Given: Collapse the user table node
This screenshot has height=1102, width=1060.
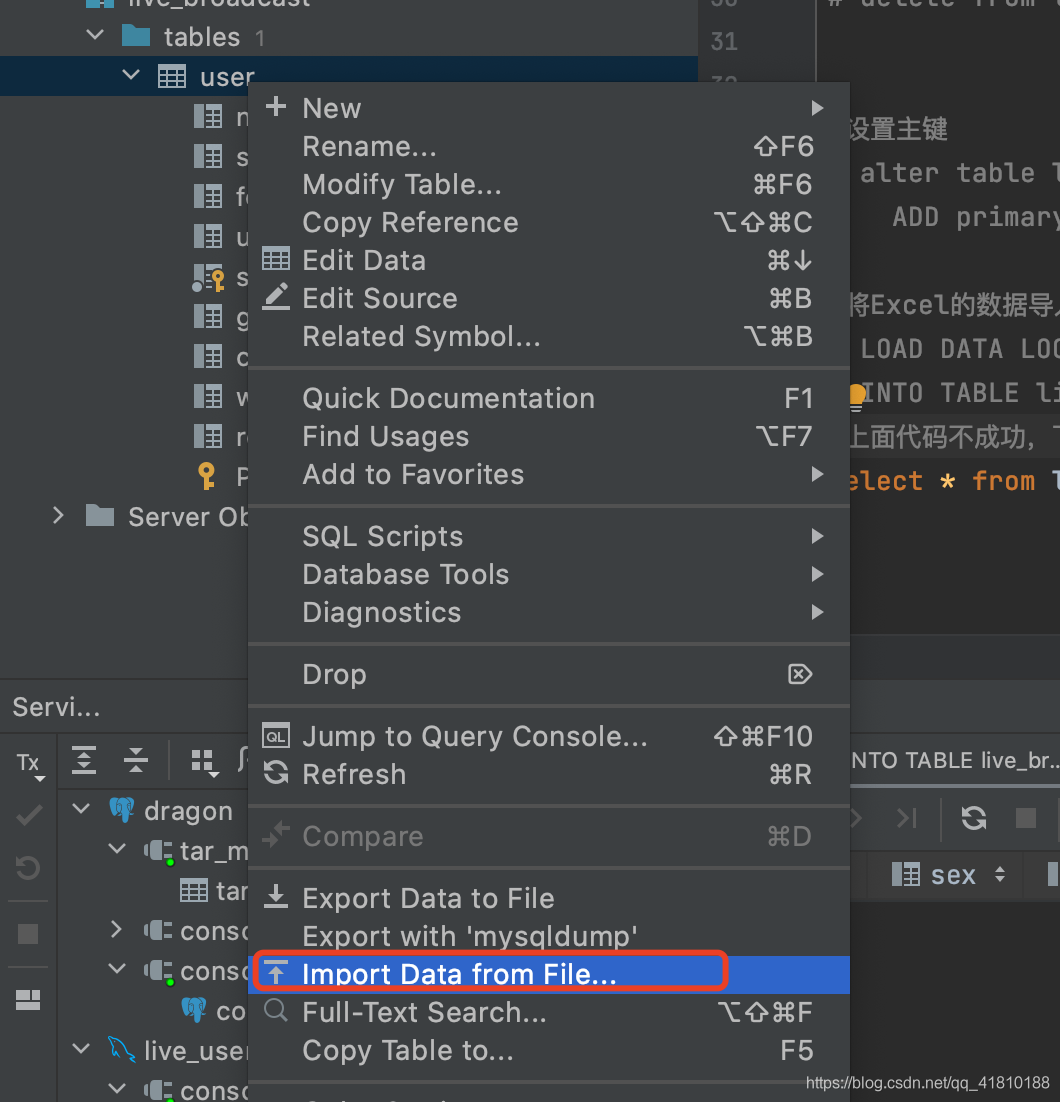Looking at the screenshot, I should click(x=131, y=74).
